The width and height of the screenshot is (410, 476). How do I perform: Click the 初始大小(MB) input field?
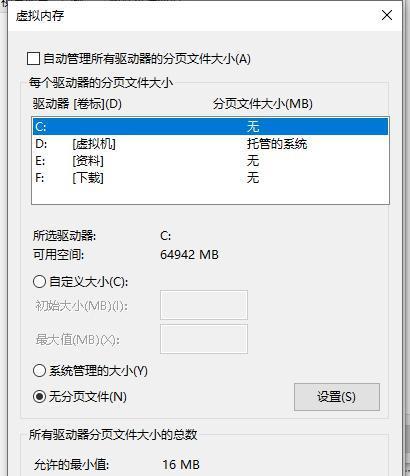(204, 305)
